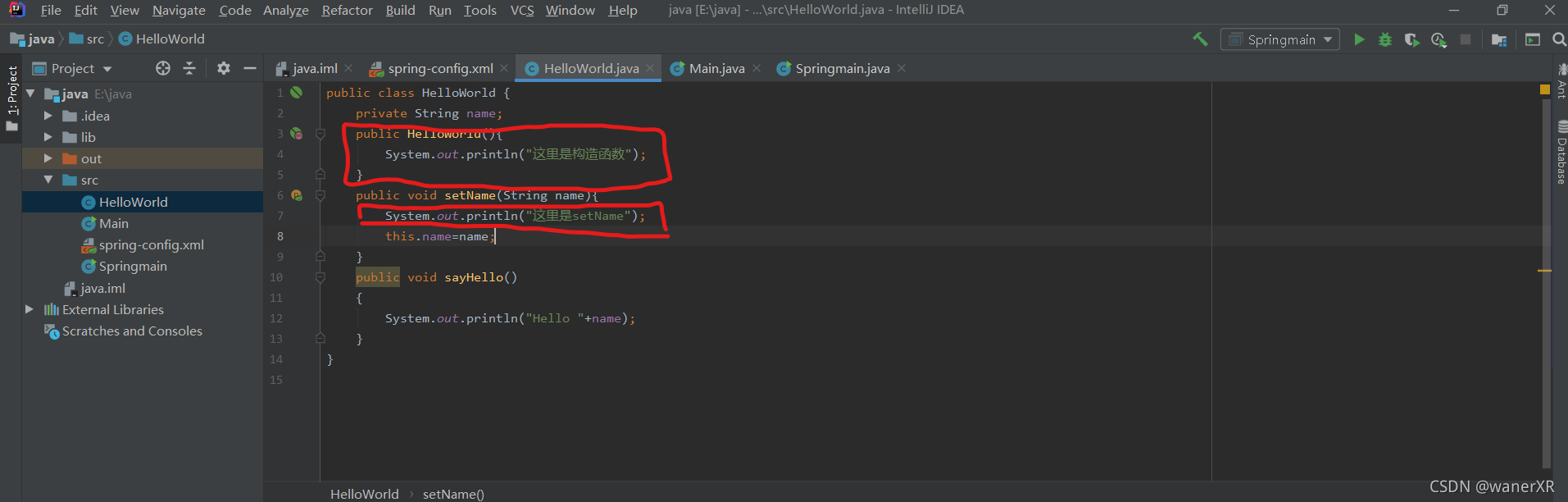Screen dimensions: 1568x502
Task: Collapse the src folder
Action: (48, 180)
